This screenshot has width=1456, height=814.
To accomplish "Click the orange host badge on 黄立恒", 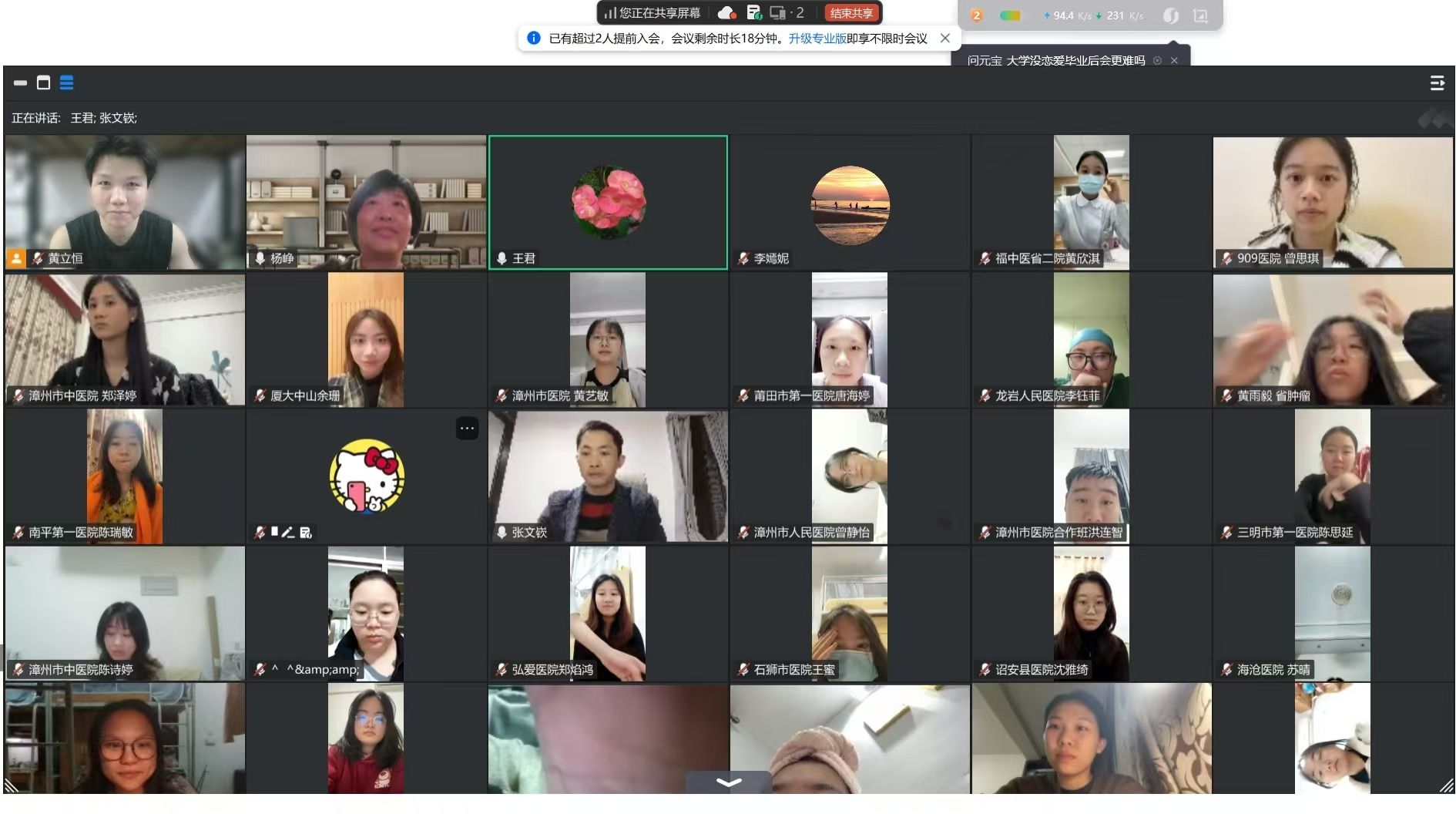I will tap(16, 258).
